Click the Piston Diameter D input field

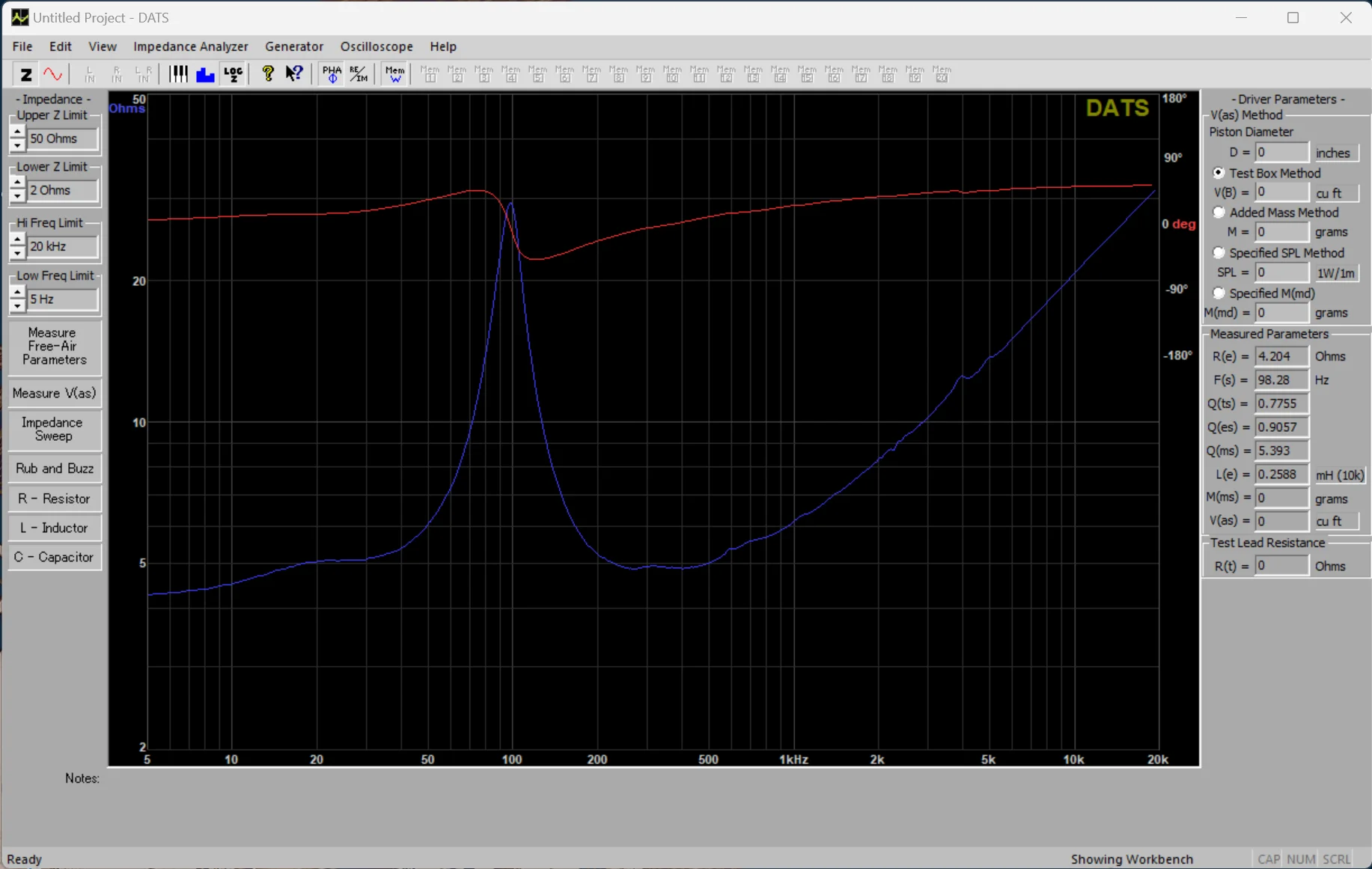(x=1281, y=153)
